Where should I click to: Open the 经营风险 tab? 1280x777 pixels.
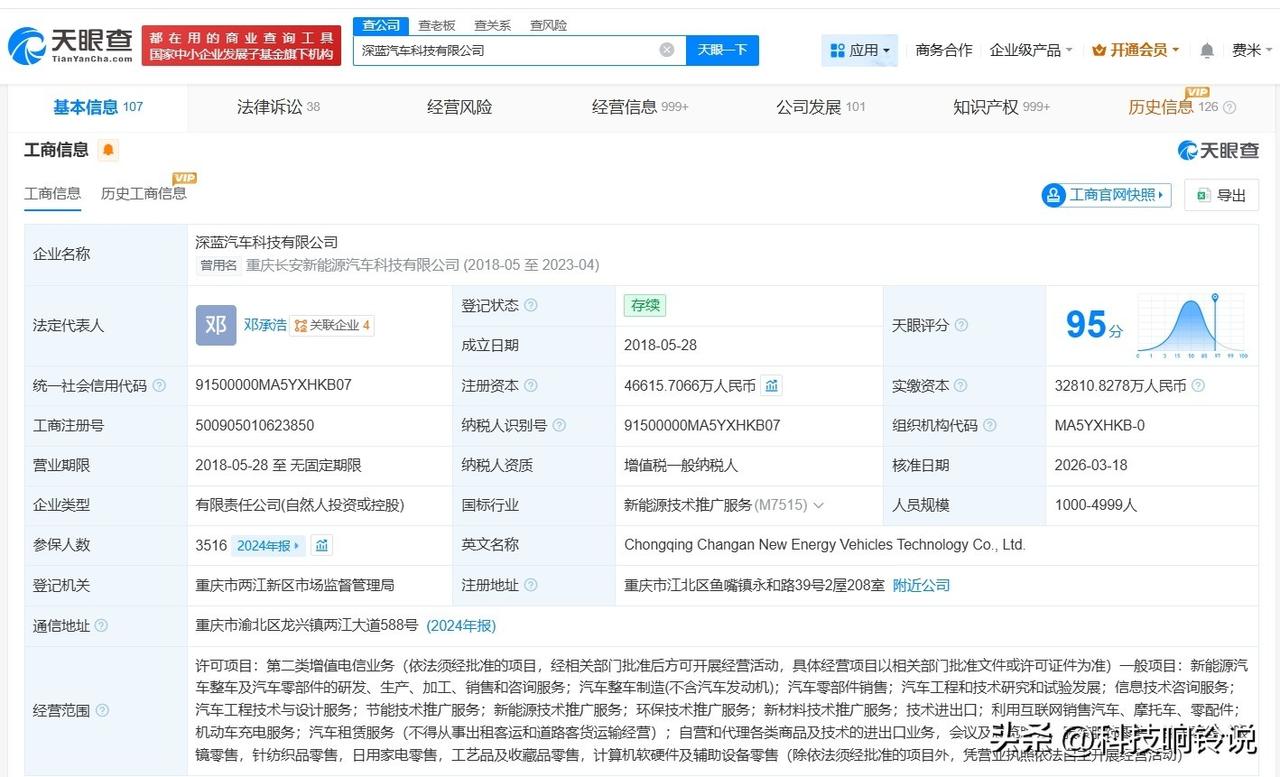coord(460,107)
